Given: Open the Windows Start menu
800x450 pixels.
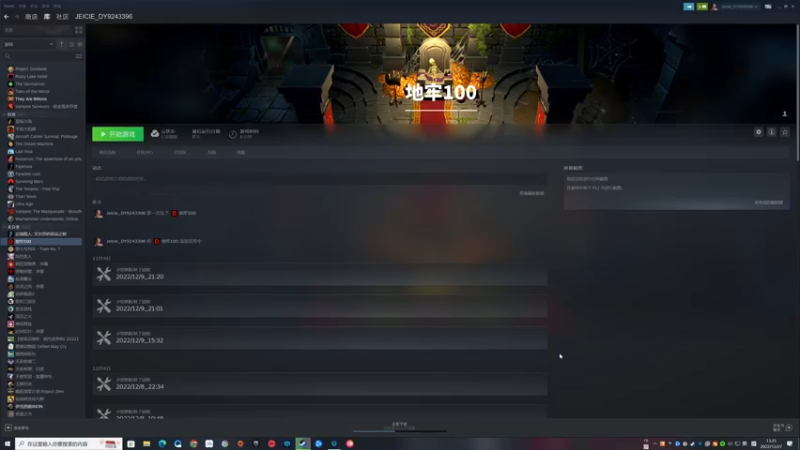Looking at the screenshot, I should pos(7,444).
